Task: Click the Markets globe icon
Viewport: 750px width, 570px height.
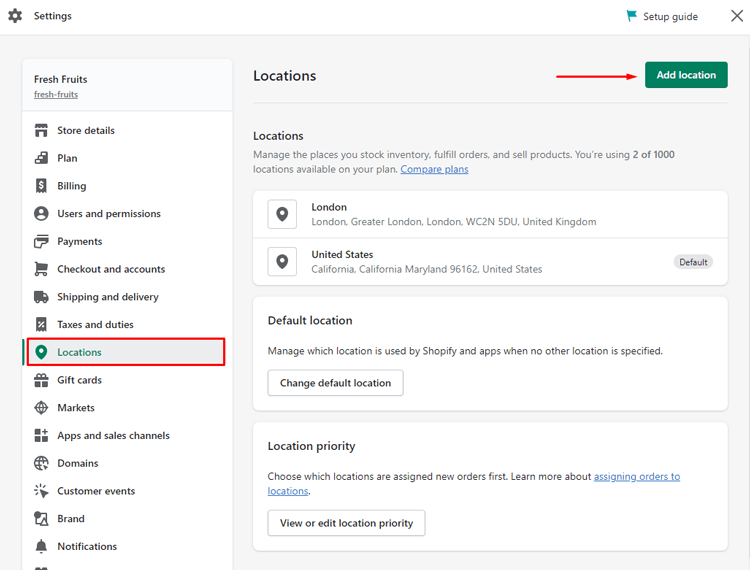Action: 41,407
